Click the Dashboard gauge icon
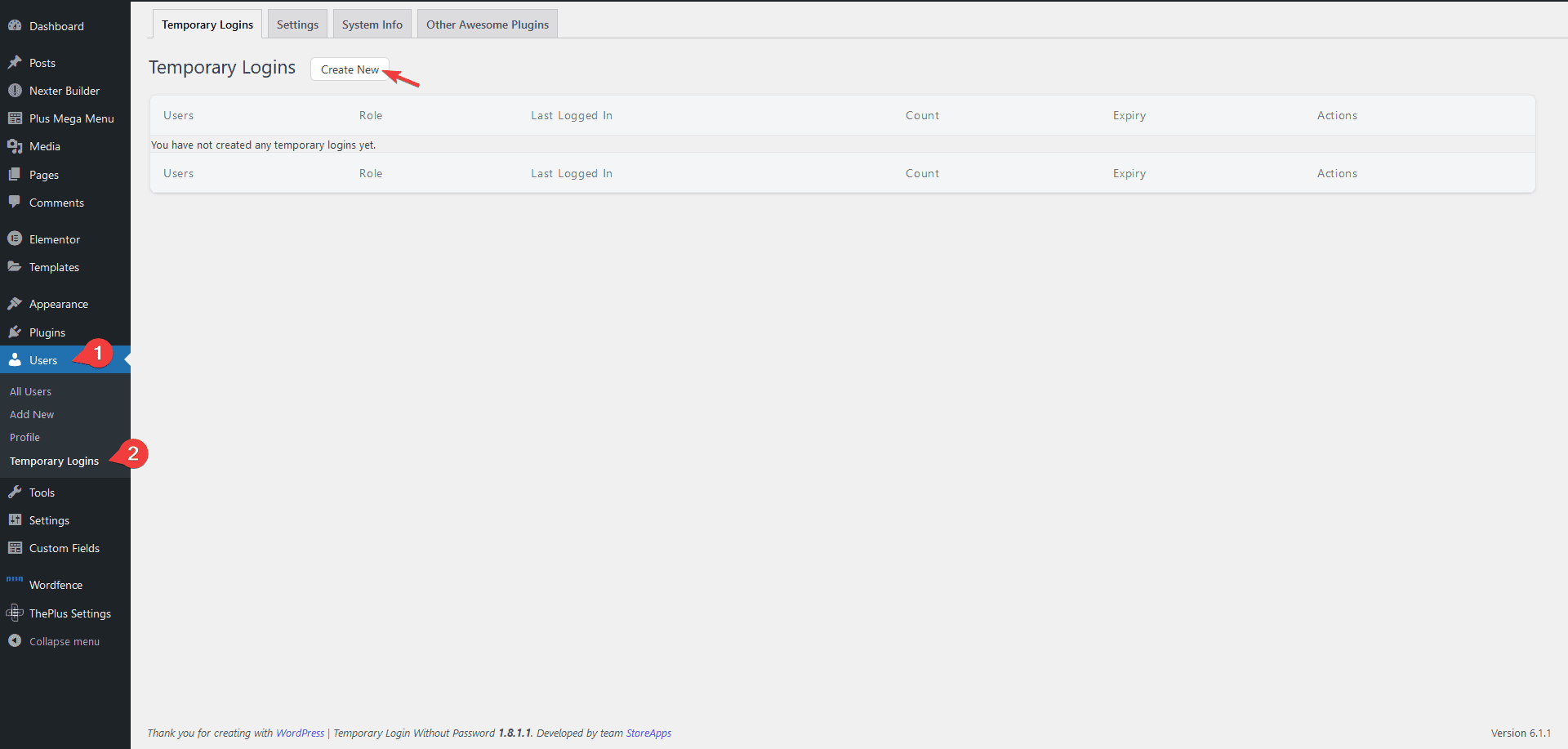This screenshot has height=749, width=1568. coord(15,26)
